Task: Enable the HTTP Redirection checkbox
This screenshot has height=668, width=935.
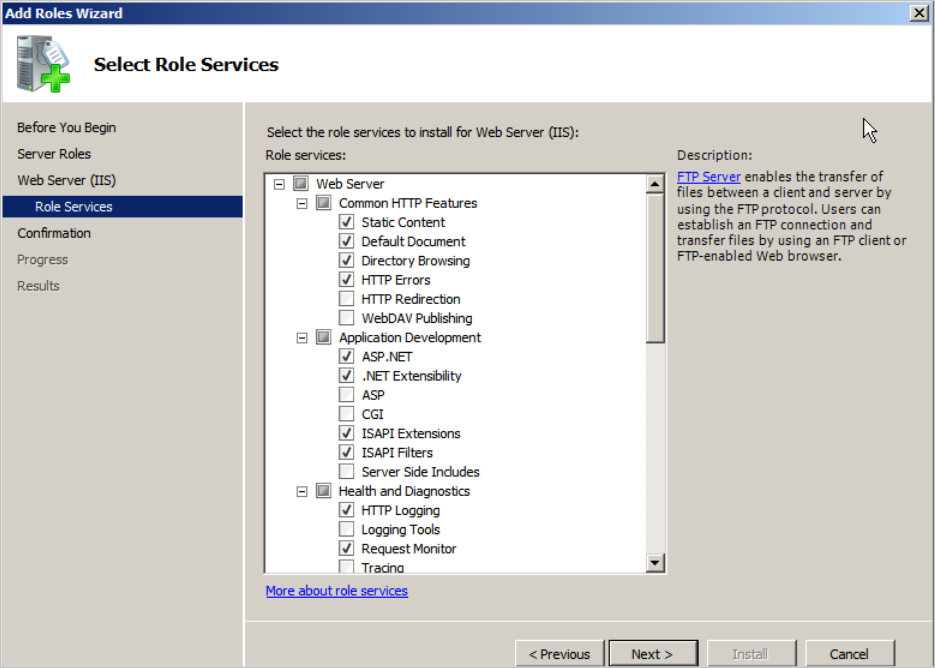Action: (346, 299)
